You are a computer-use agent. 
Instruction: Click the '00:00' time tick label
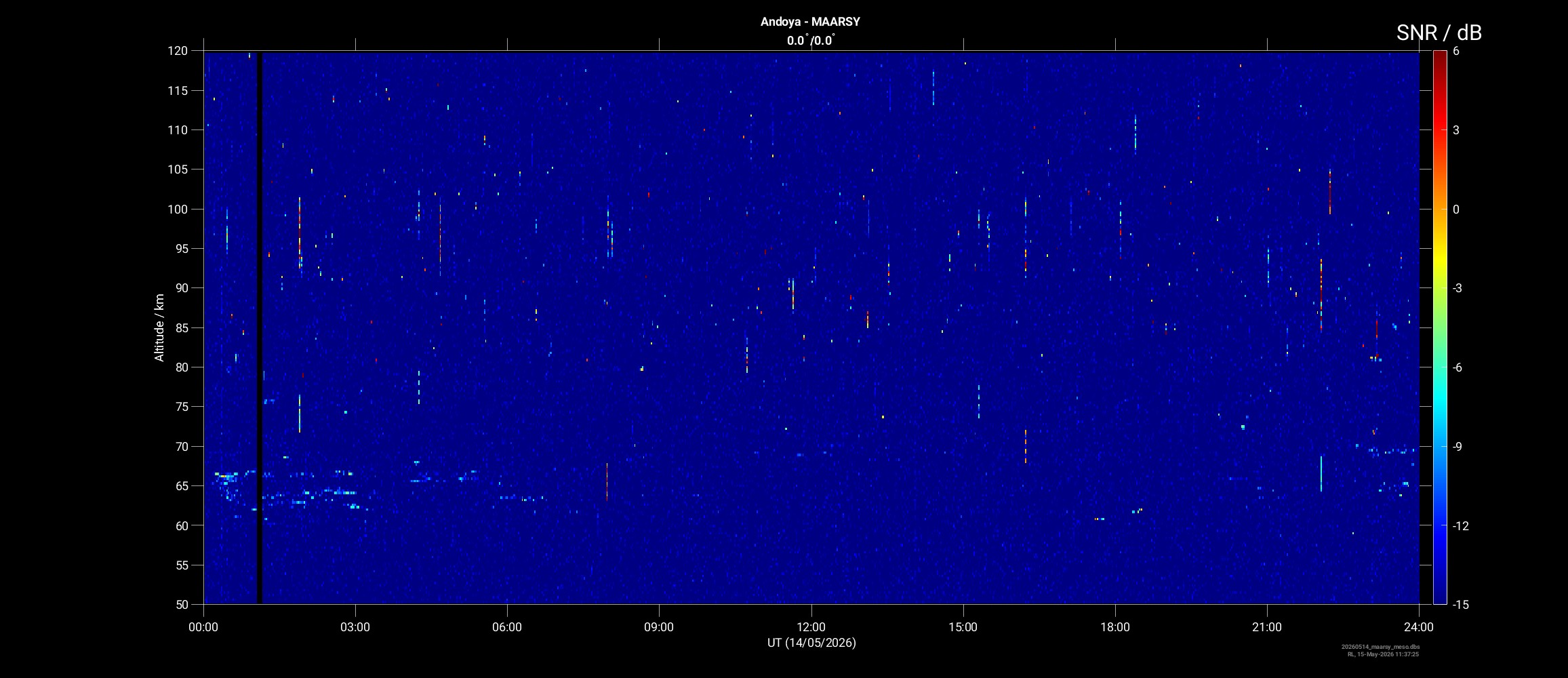point(203,627)
